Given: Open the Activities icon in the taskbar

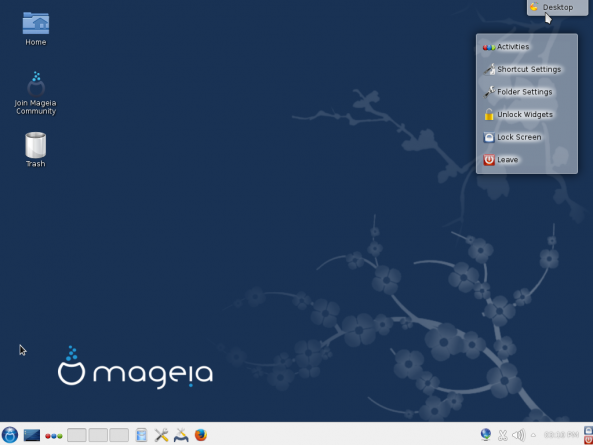Looking at the screenshot, I should 54,436.
